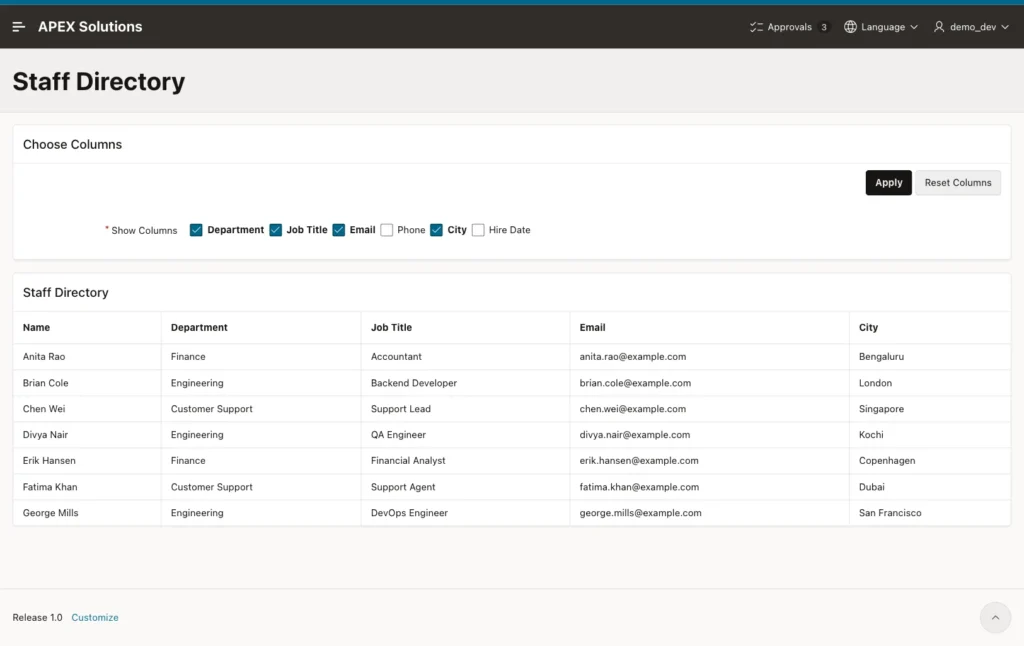Enable the Phone column checkbox
This screenshot has width=1024, height=646.
[387, 230]
